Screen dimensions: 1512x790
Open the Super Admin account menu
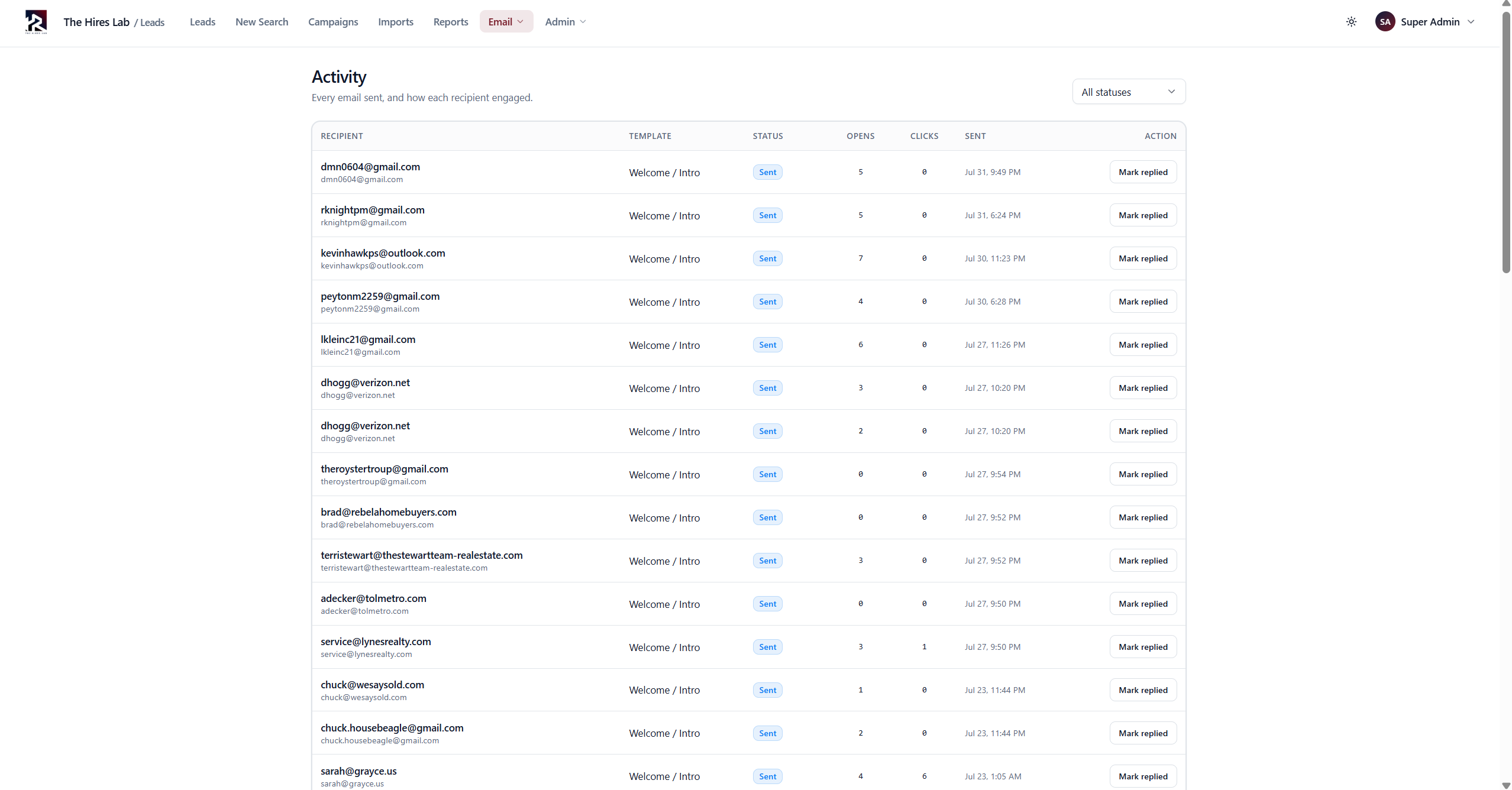coord(1424,22)
